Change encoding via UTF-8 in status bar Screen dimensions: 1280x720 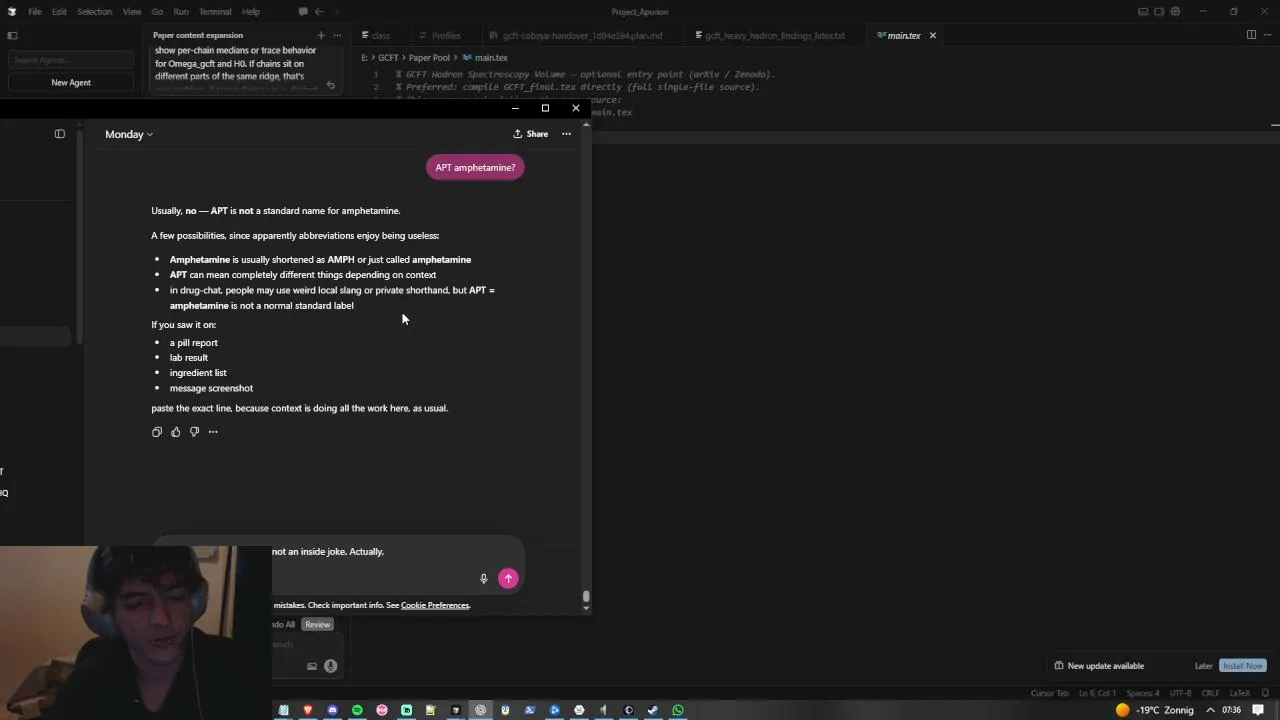pos(1180,693)
